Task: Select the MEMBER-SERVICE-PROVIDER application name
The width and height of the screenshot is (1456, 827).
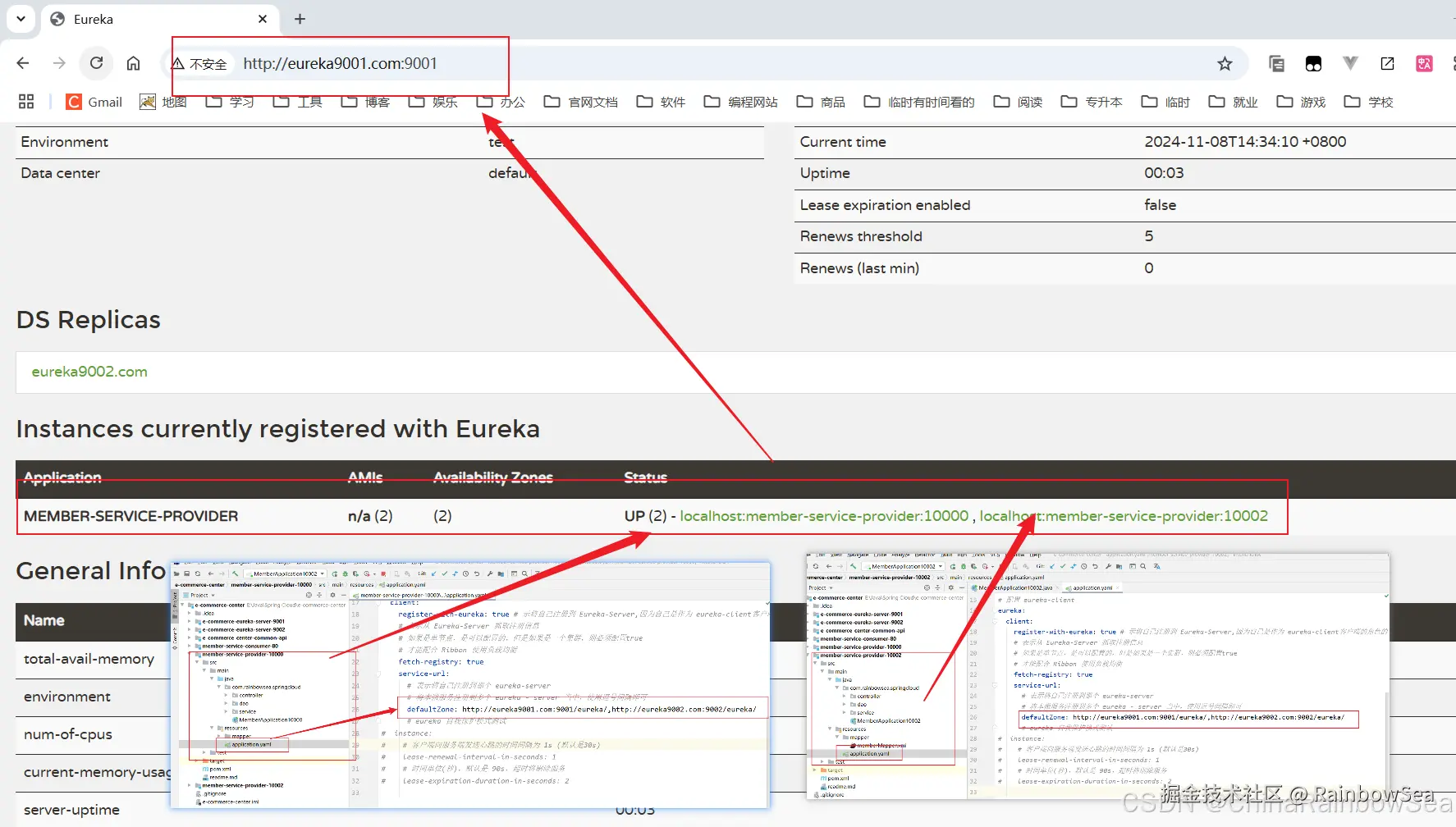Action: point(131,516)
